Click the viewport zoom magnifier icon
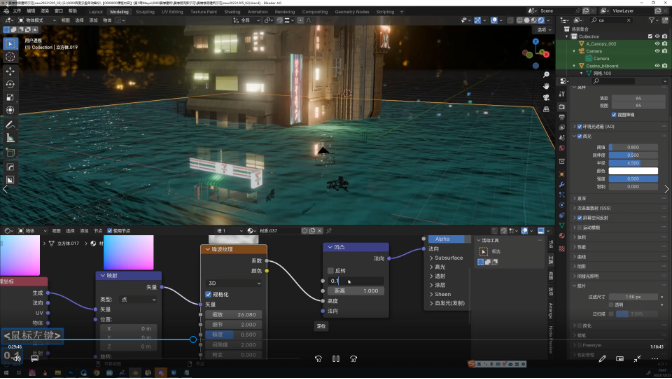 [546, 75]
